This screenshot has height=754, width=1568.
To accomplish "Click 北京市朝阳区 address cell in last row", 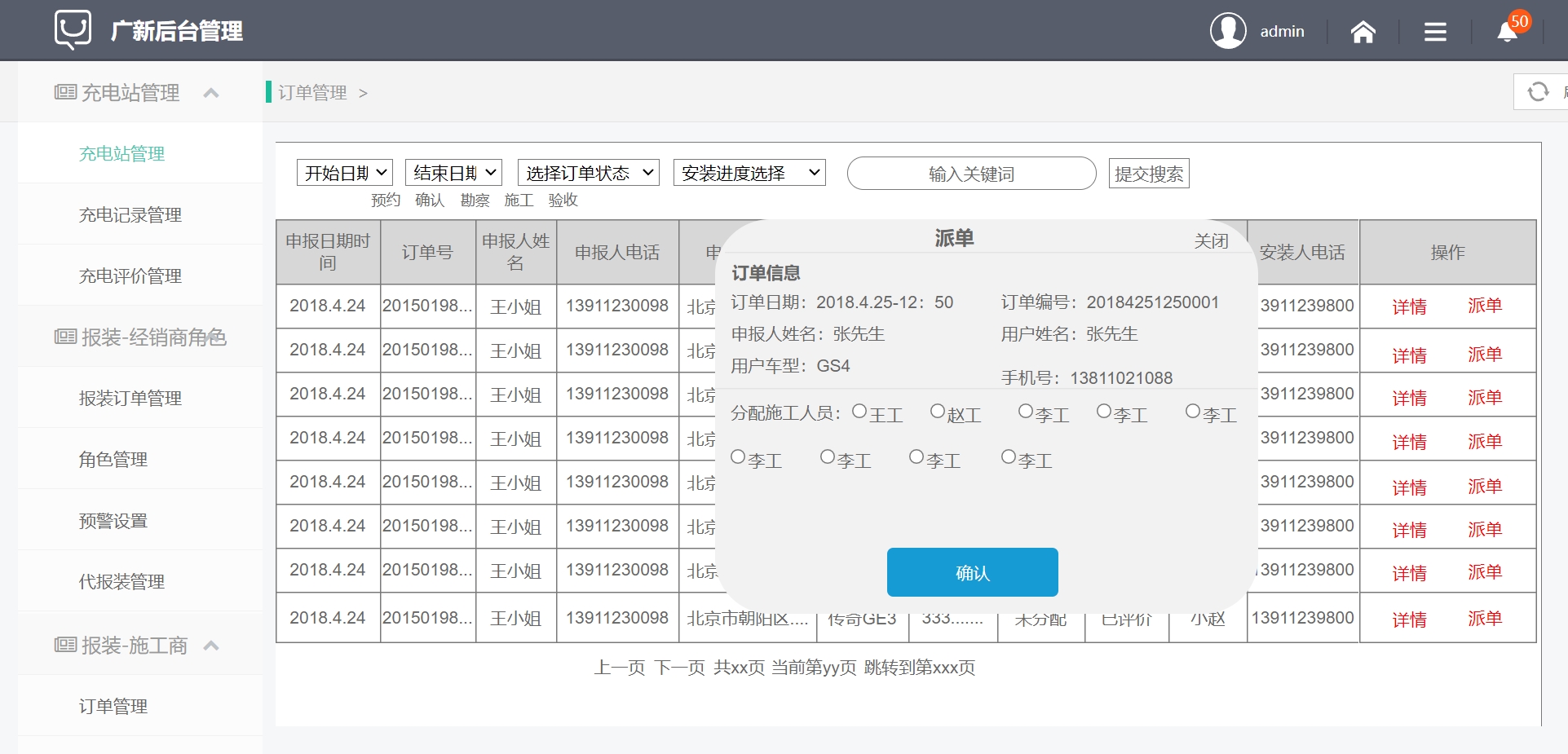I will [x=748, y=618].
